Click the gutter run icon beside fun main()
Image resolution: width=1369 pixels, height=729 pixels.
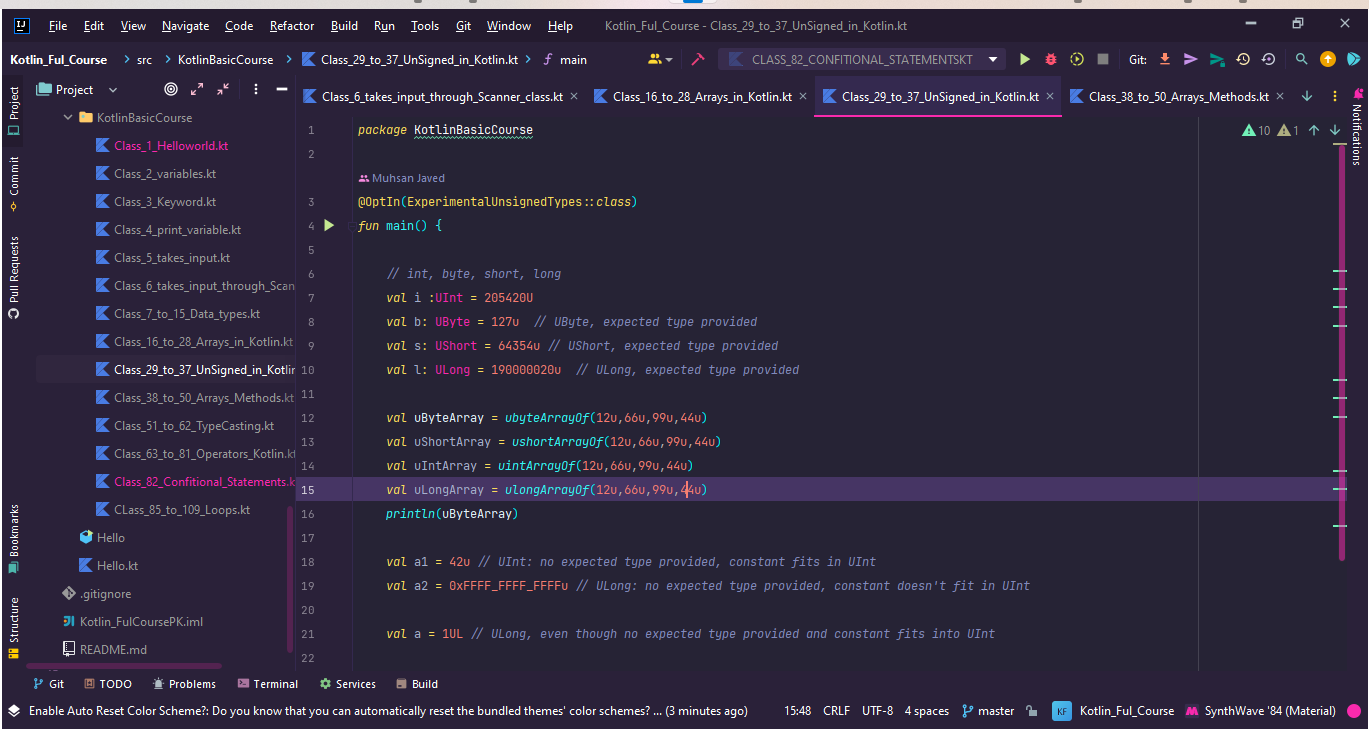coord(329,226)
